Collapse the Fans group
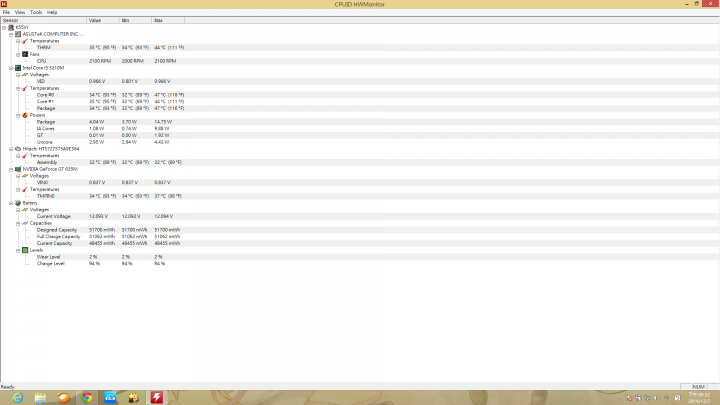 18,55
